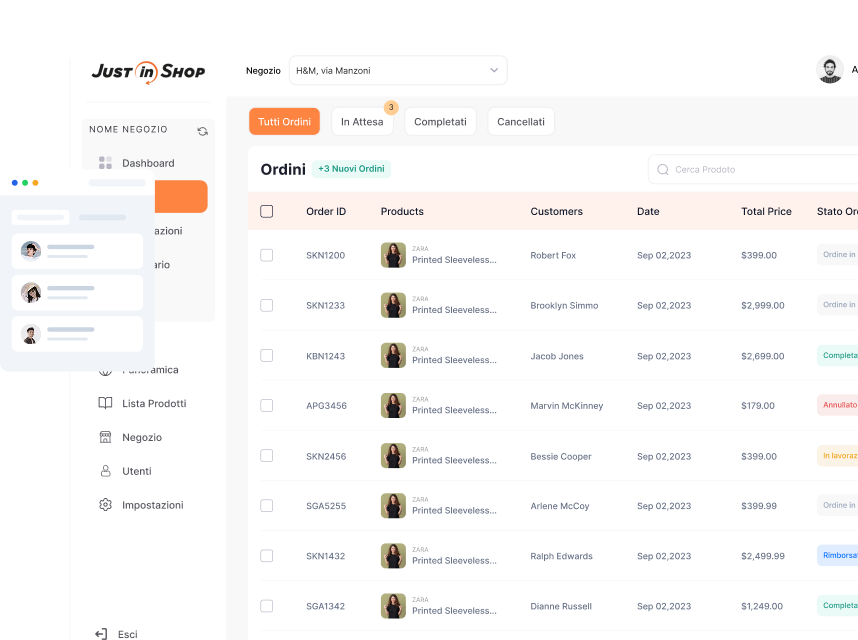
Task: Click the Cerca Prodoto search field
Action: coord(753,170)
